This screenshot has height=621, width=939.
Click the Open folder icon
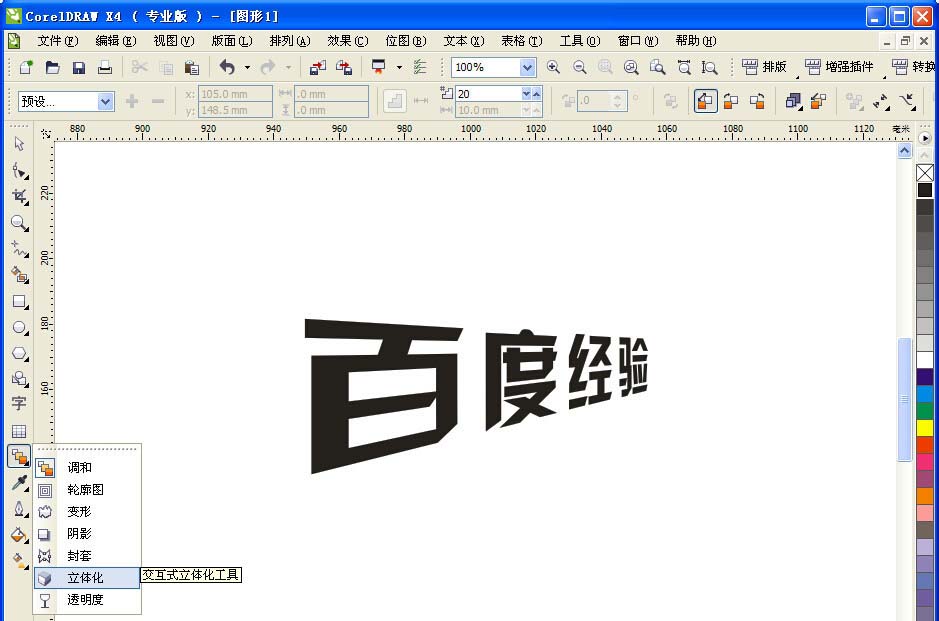pyautogui.click(x=52, y=67)
